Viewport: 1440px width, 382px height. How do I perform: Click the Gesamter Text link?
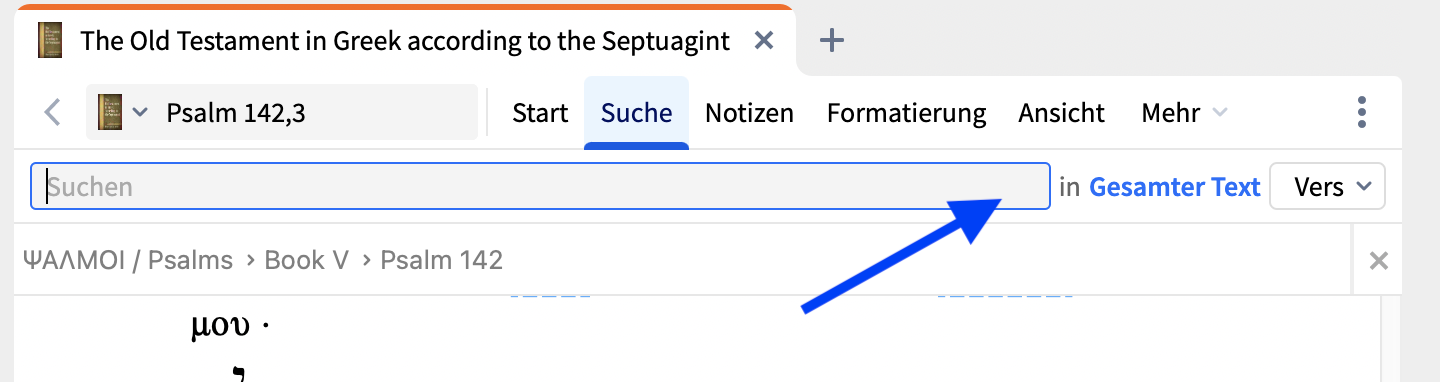tap(1174, 187)
